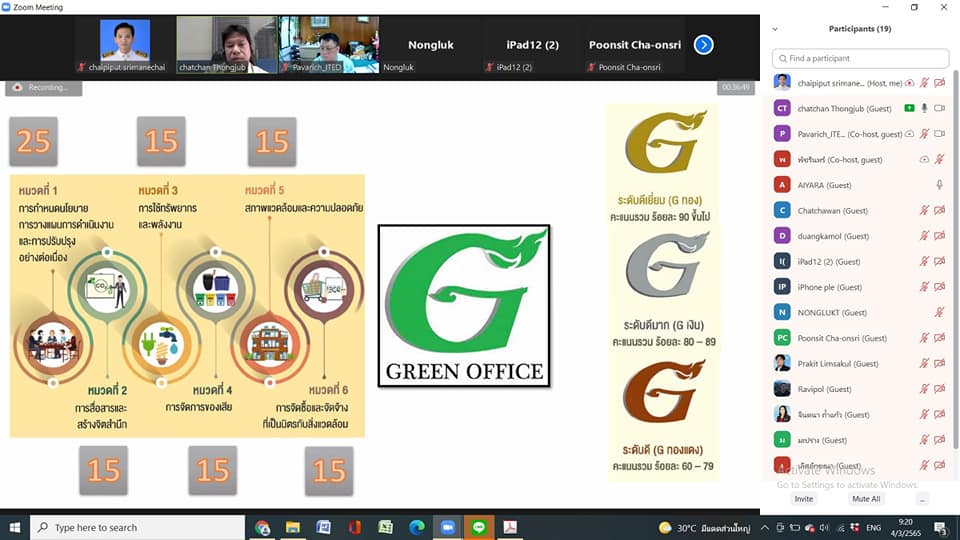Open Microsoft Edge from taskbar
The width and height of the screenshot is (960, 540).
[x=417, y=527]
